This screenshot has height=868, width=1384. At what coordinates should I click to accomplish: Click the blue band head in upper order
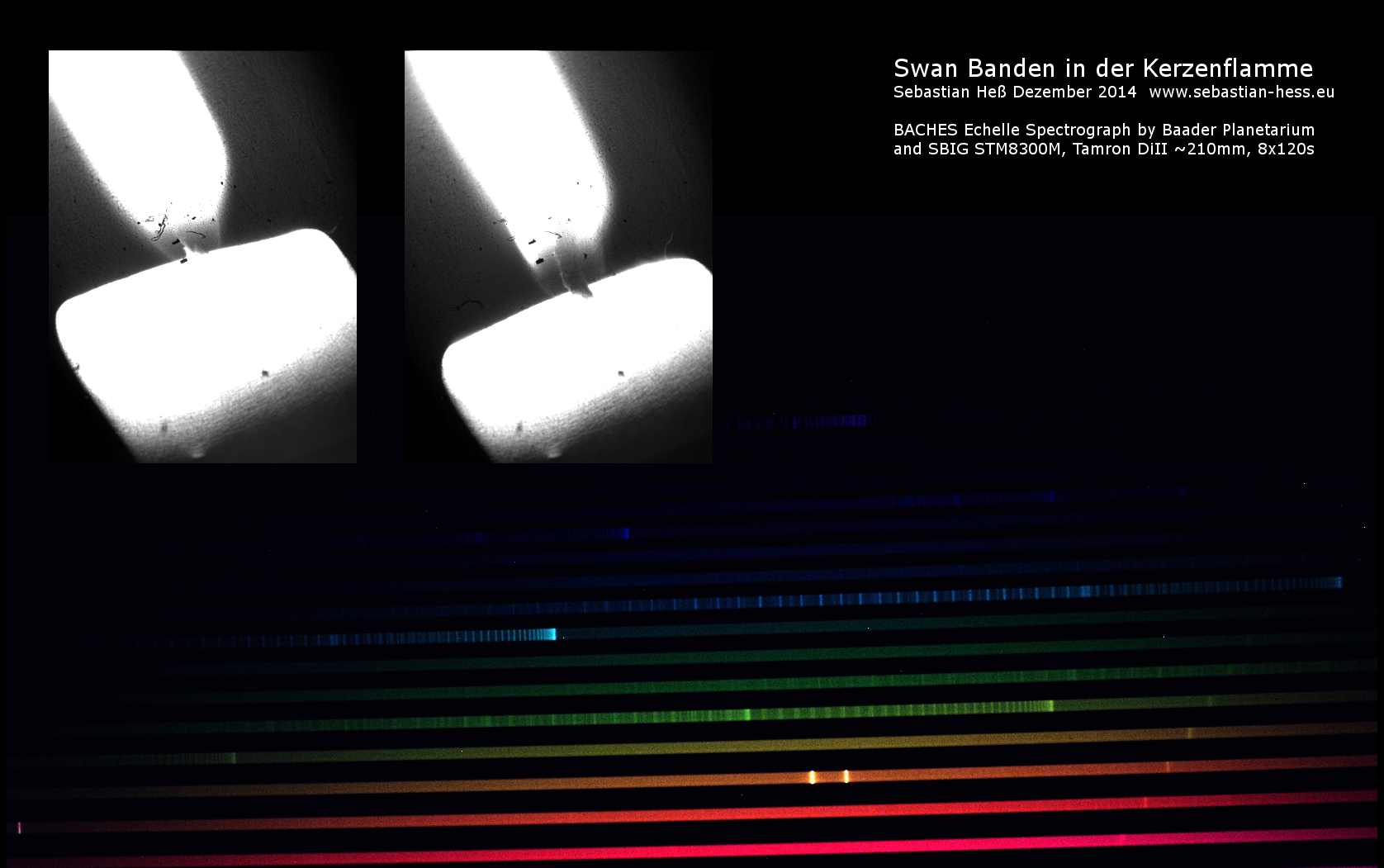point(625,534)
